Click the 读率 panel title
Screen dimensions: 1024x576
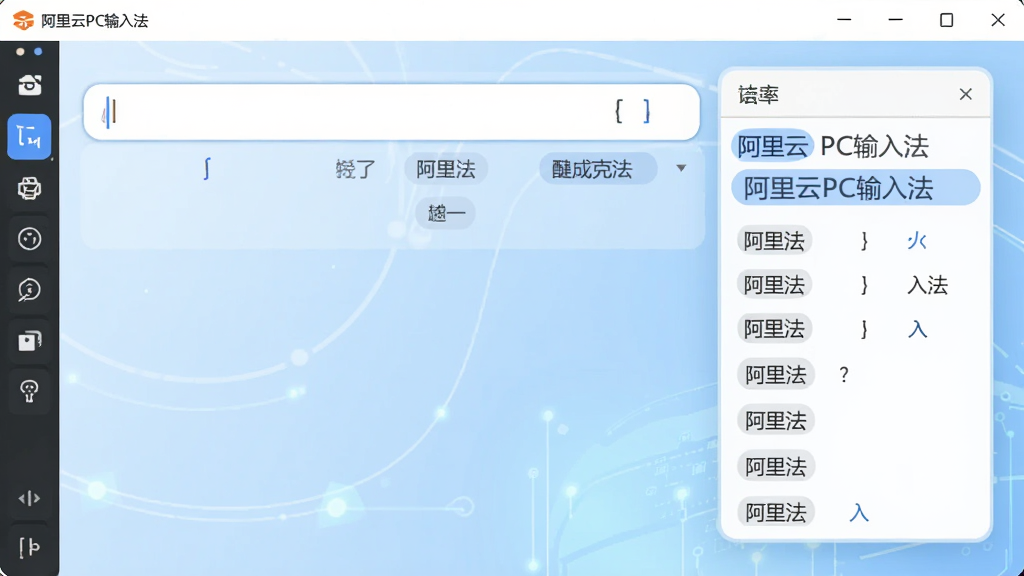point(758,95)
